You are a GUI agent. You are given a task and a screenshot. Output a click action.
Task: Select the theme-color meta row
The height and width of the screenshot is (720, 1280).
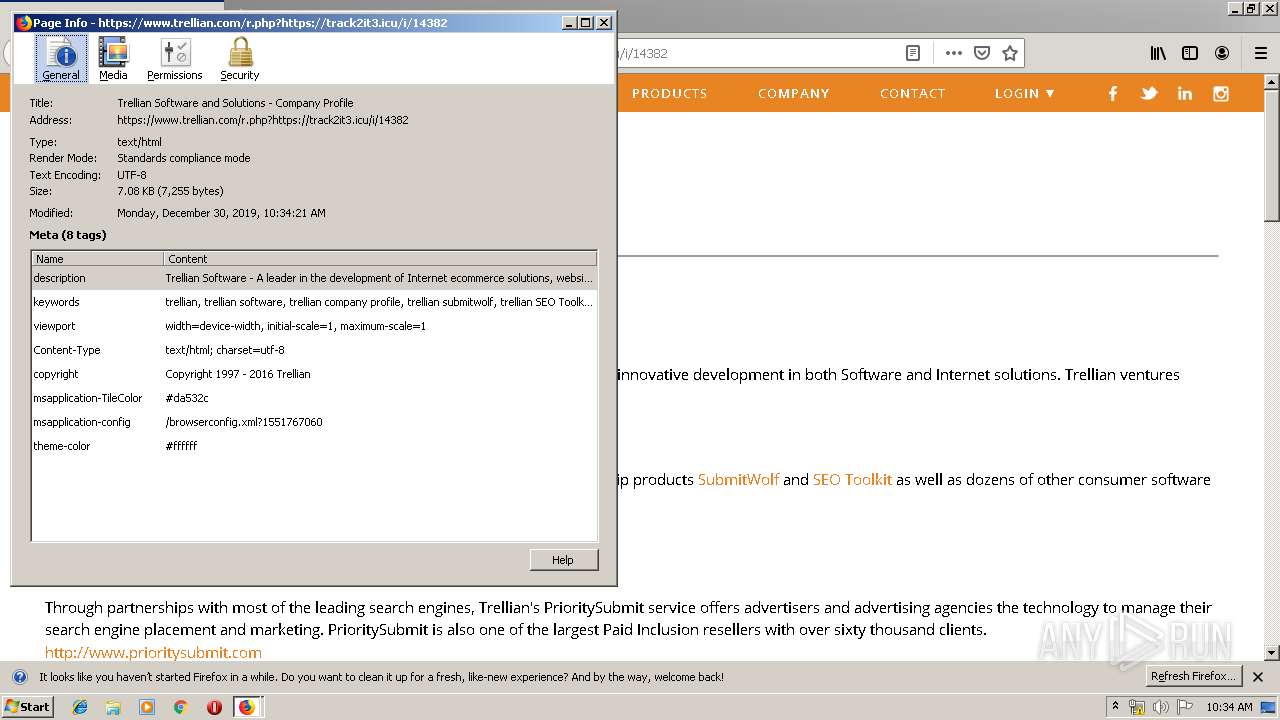tap(314, 446)
